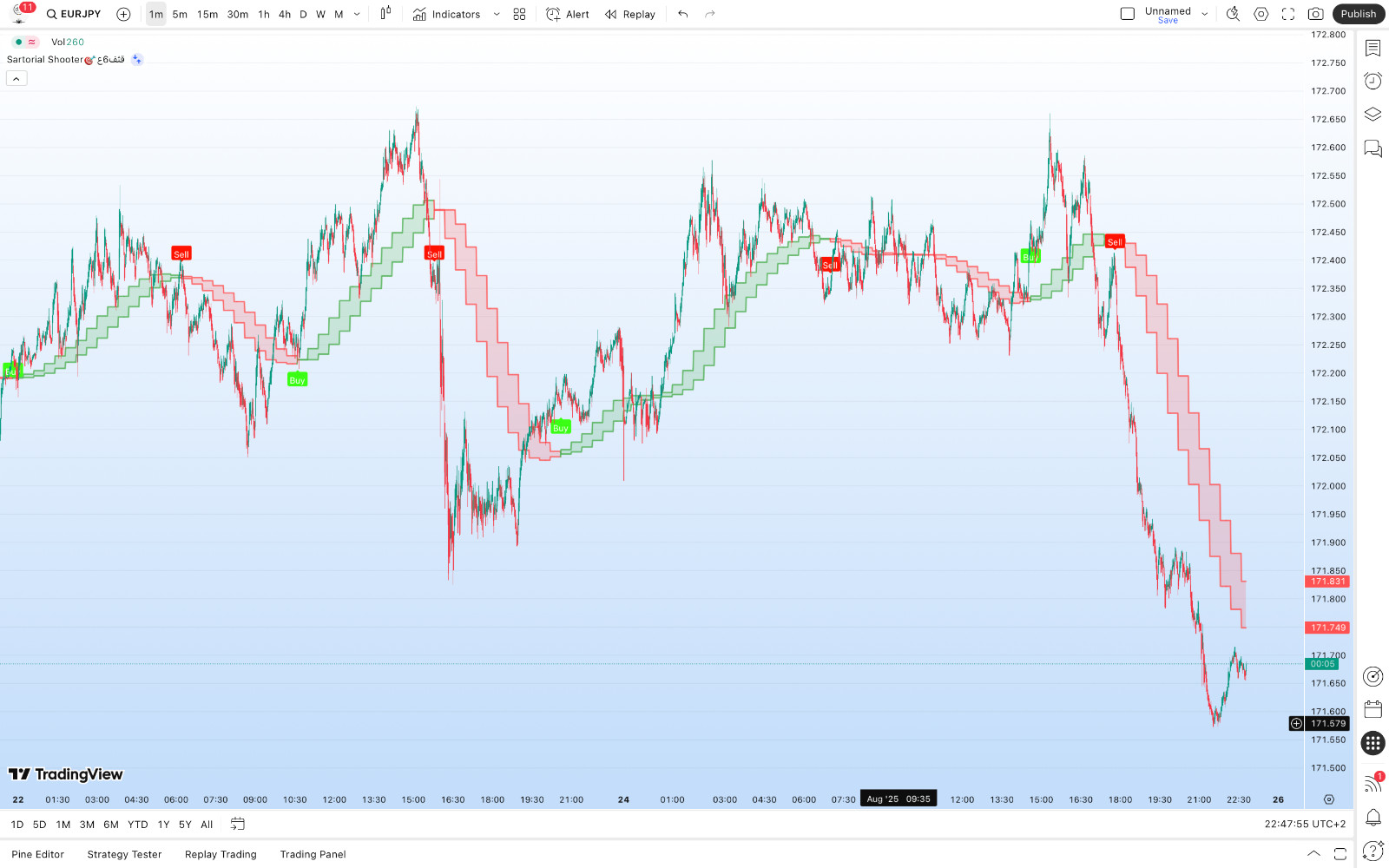Open chart settings gear icon

pyautogui.click(x=1261, y=14)
